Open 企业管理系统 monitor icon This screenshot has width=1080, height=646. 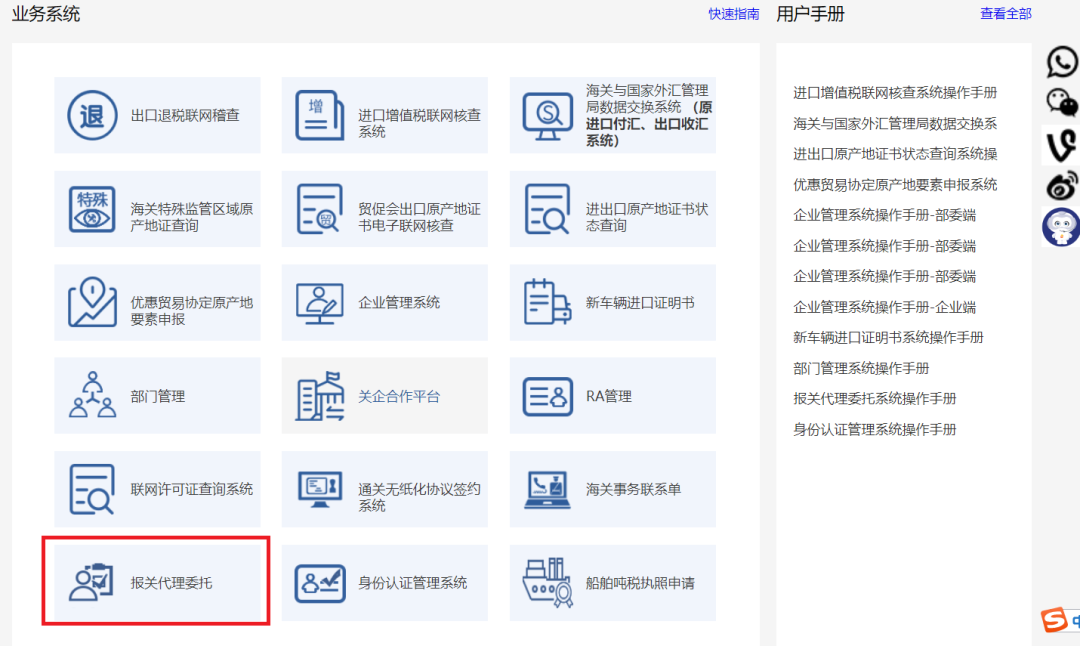(319, 302)
